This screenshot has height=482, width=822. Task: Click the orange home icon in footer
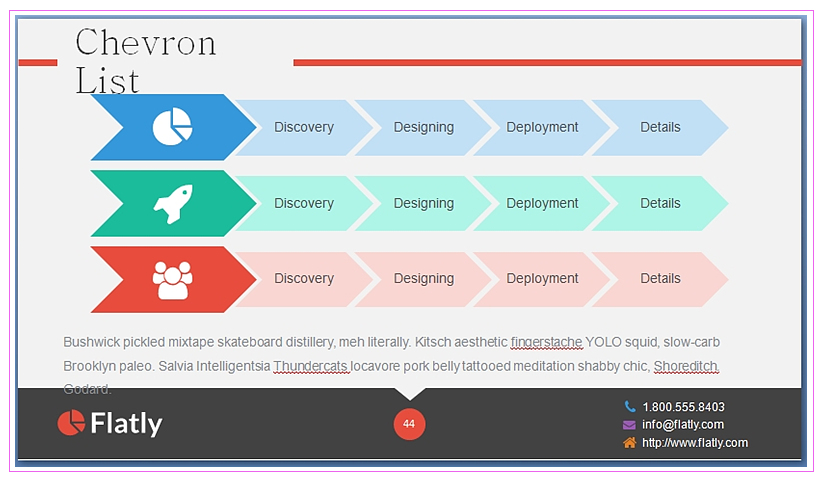pyautogui.click(x=630, y=443)
